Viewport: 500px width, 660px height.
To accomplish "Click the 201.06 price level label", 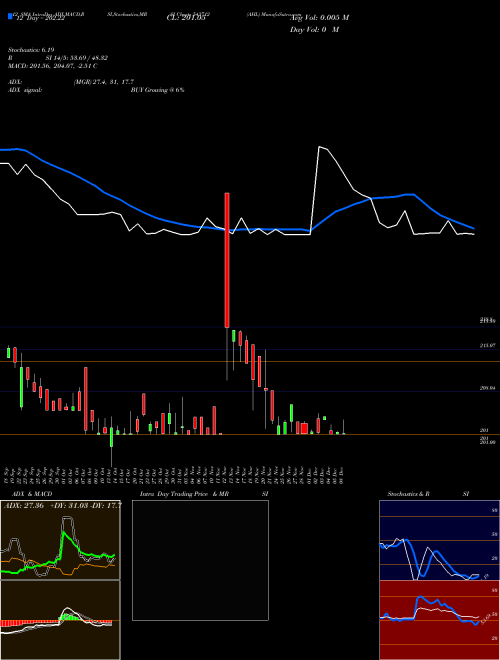I will [488, 442].
